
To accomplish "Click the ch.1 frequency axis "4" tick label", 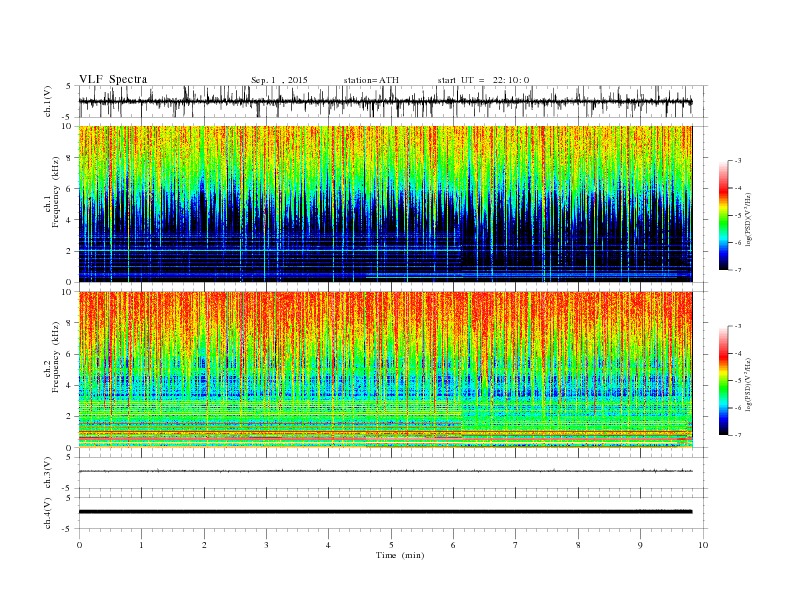I will [x=69, y=220].
